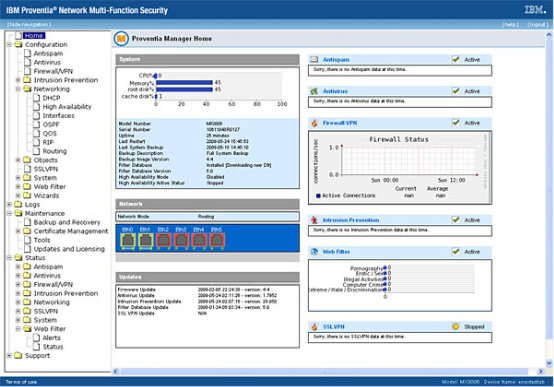Image resolution: width=554 pixels, height=387 pixels.
Task: Click the Memory% usage bar
Action: click(184, 83)
